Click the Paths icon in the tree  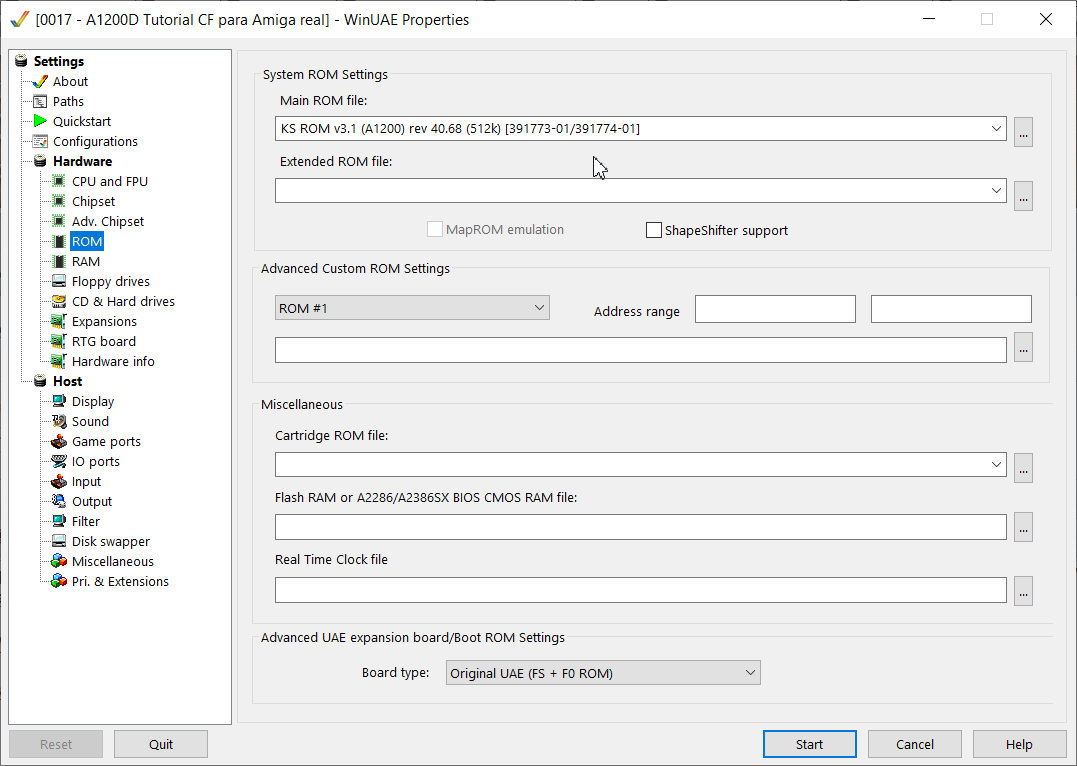click(40, 101)
